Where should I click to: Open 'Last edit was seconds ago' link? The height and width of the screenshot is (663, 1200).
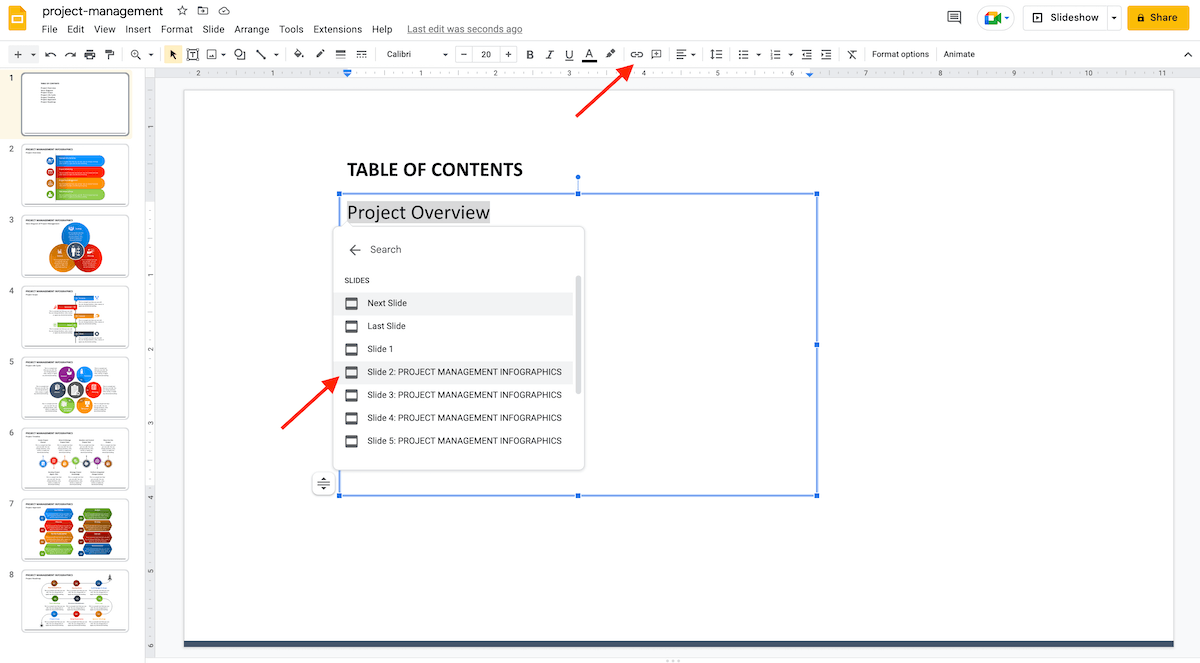click(465, 30)
